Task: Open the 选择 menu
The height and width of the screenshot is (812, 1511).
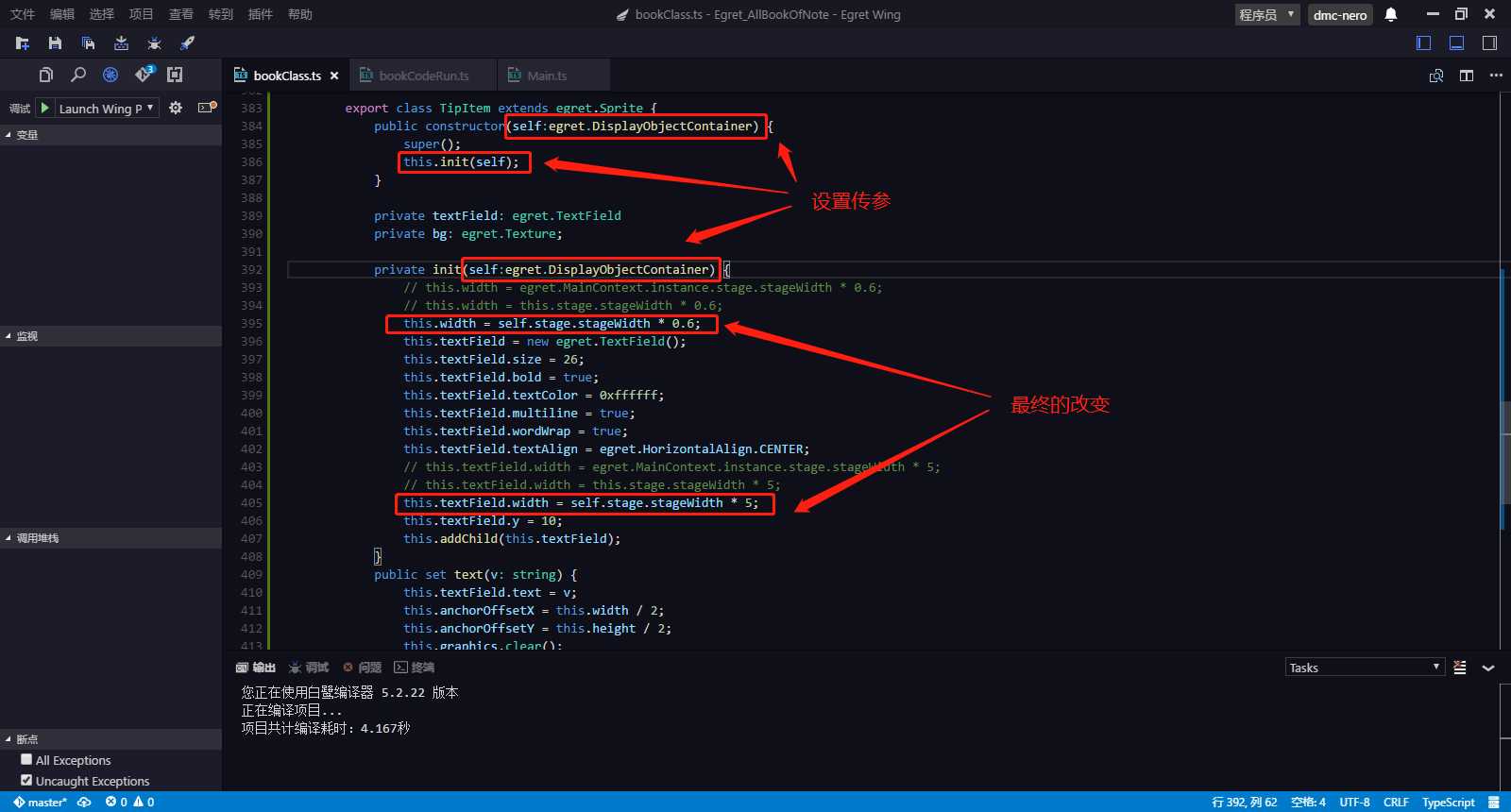Action: [x=102, y=14]
